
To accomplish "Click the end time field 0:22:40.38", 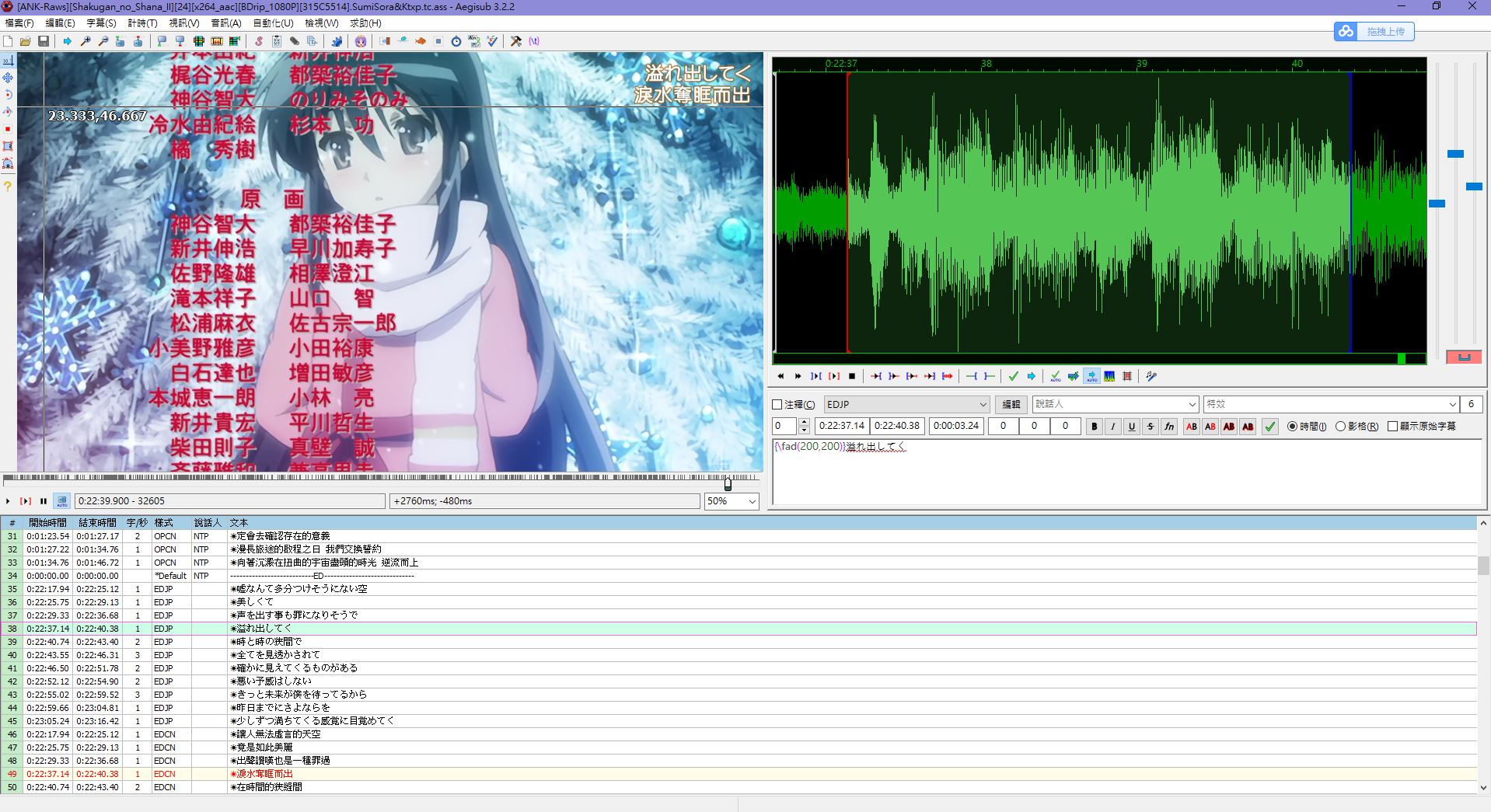I will pyautogui.click(x=897, y=426).
